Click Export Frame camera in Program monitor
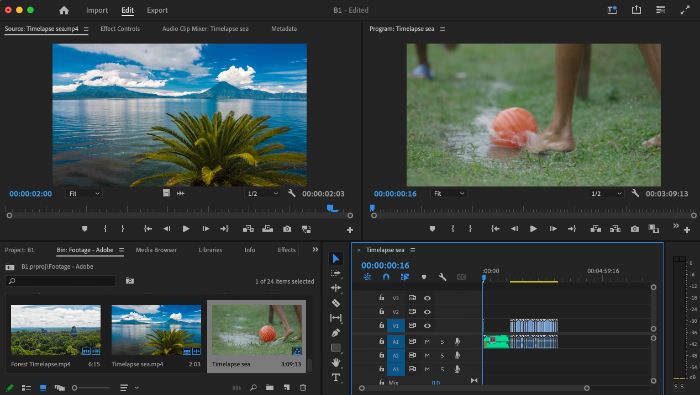700x395 pixels. coord(634,229)
